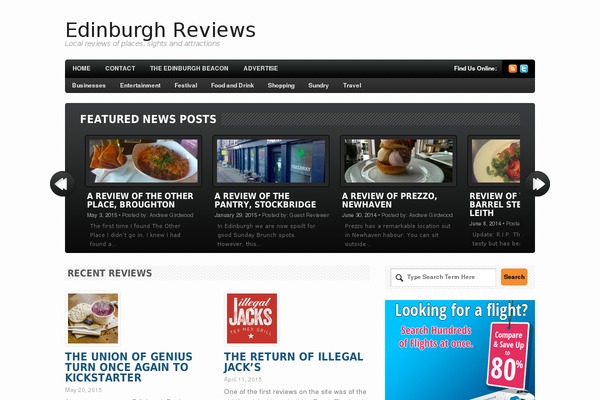Viewport: 600px width, 400px height.
Task: Open the Advertise menu item
Action: click(x=261, y=69)
